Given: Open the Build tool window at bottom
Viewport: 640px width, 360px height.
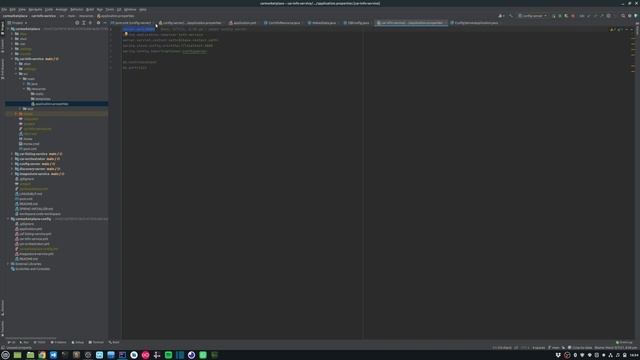Looking at the screenshot, I should (114, 342).
